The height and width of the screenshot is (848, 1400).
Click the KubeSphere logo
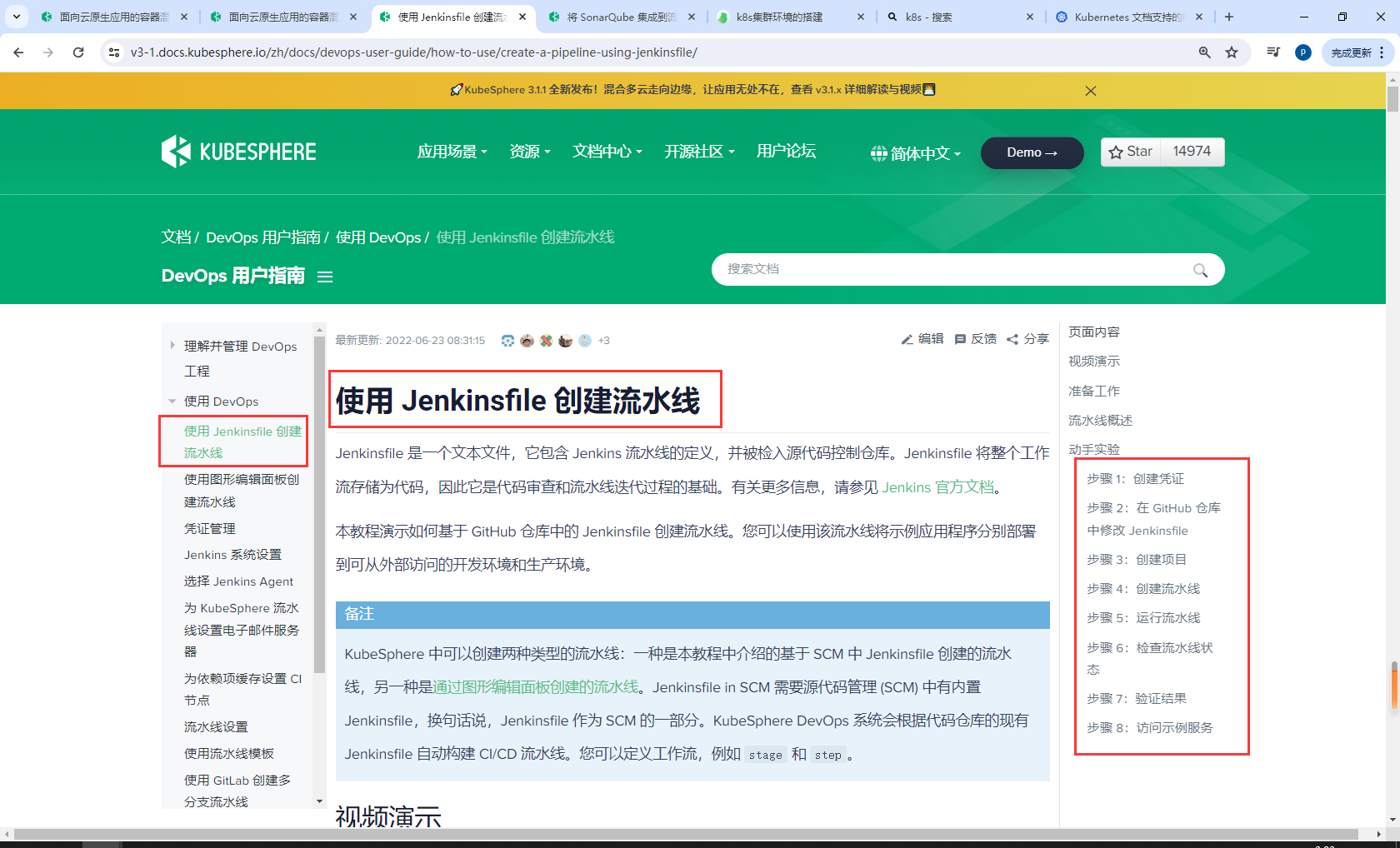coord(239,152)
